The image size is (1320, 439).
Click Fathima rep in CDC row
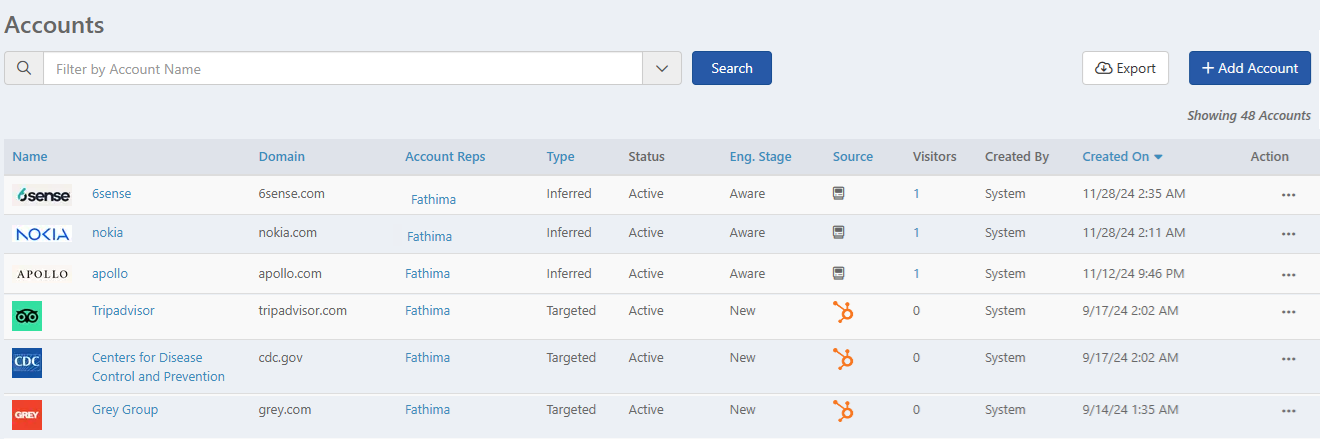(427, 358)
